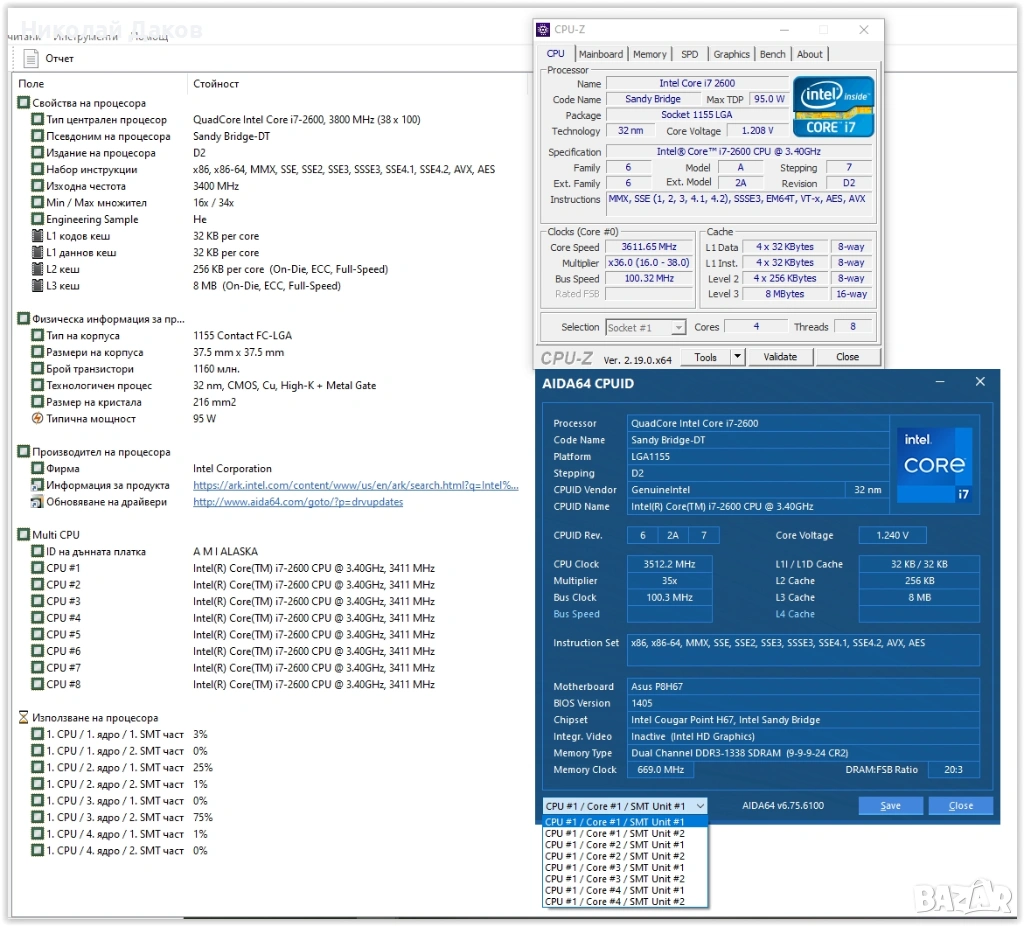
Task: Click the hourglass icon beside Използване на процесора
Action: (x=23, y=718)
